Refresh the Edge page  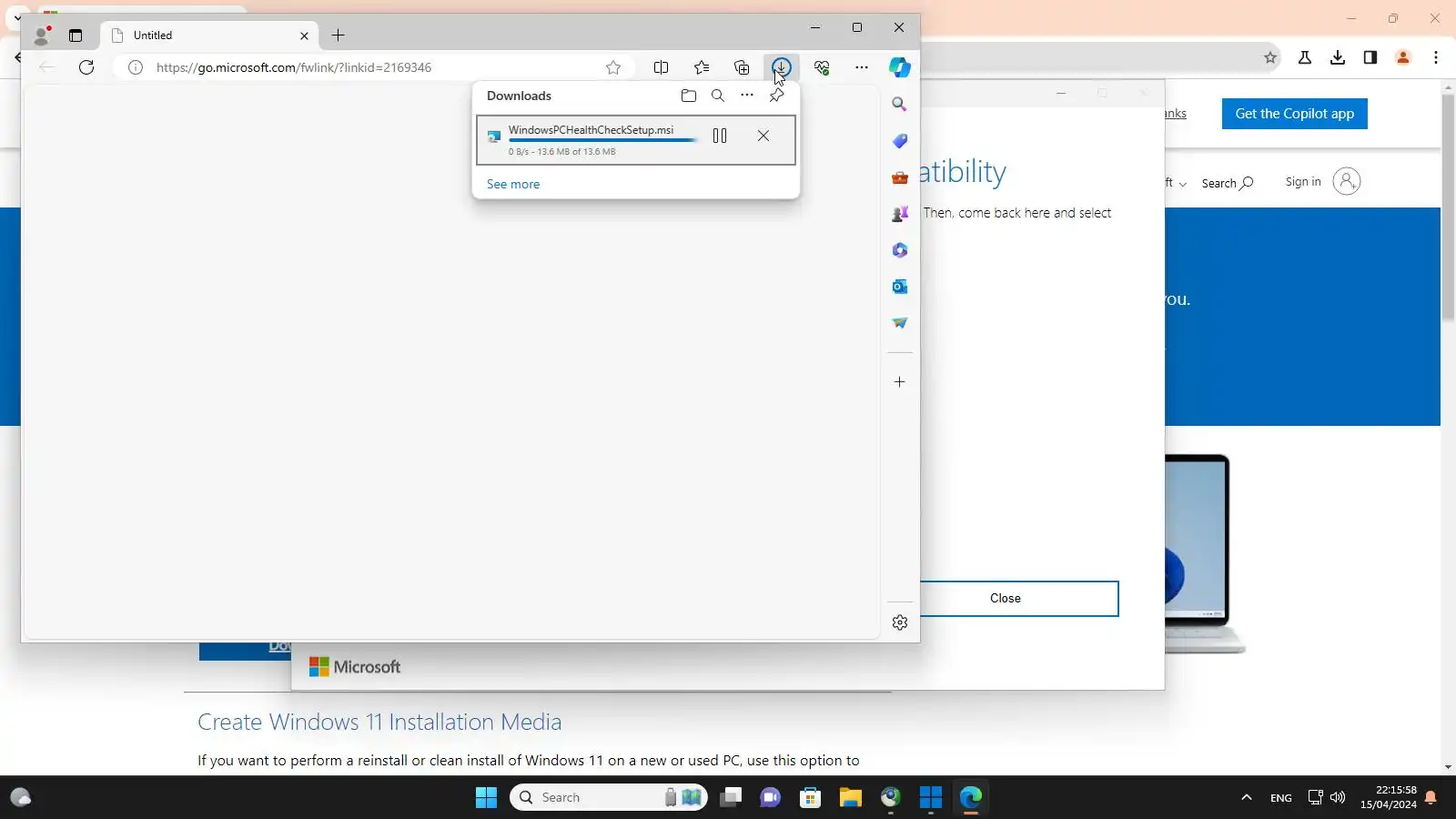click(86, 67)
